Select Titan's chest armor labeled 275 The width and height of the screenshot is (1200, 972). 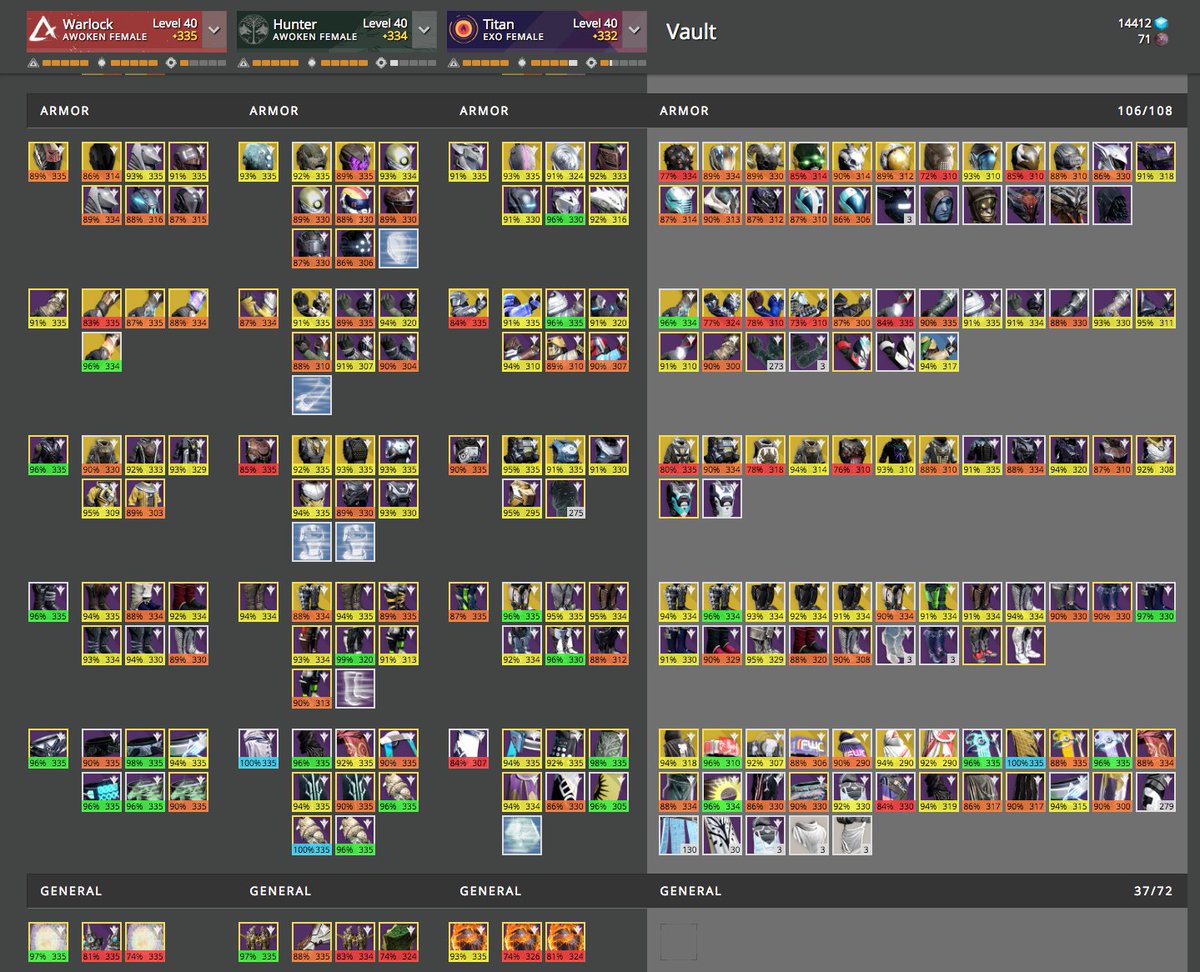click(x=565, y=499)
